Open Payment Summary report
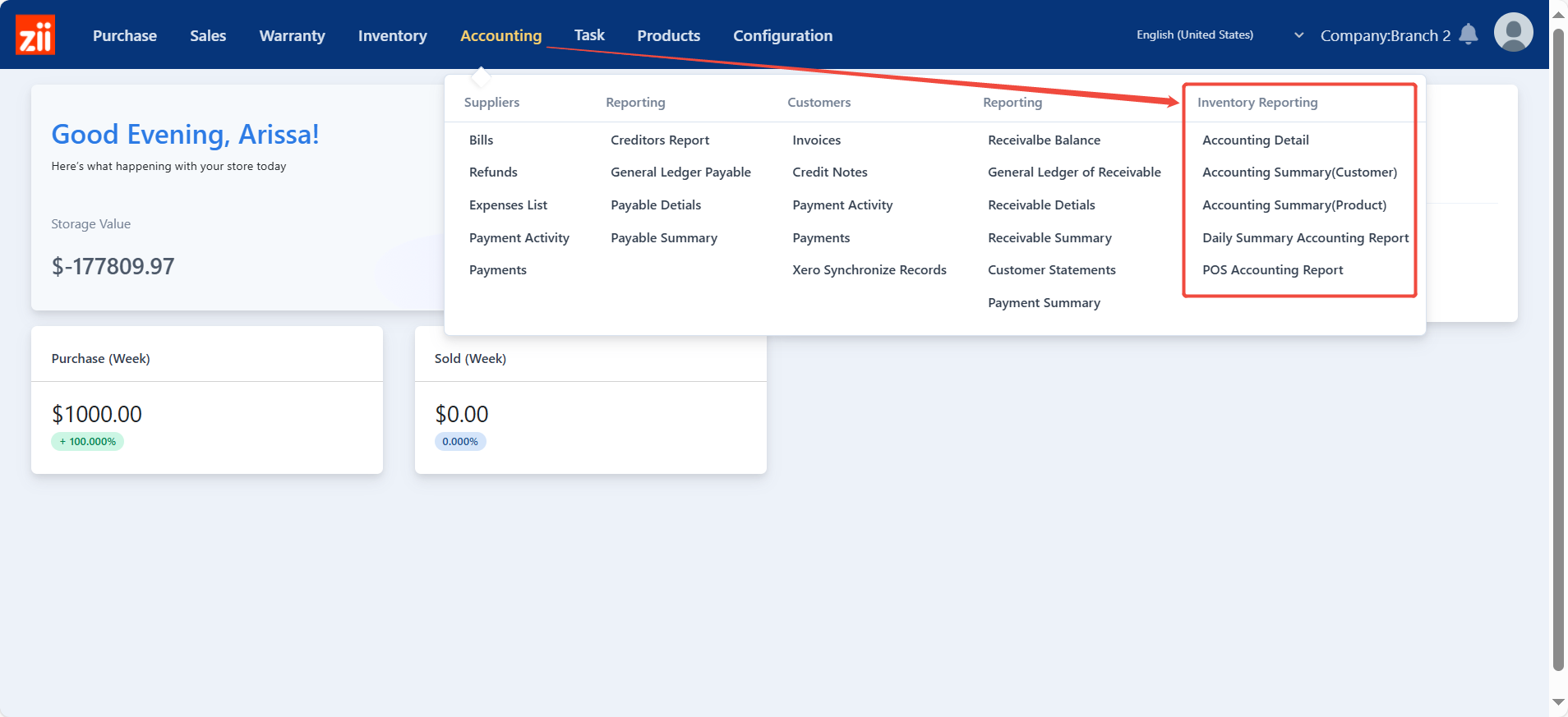 point(1045,302)
